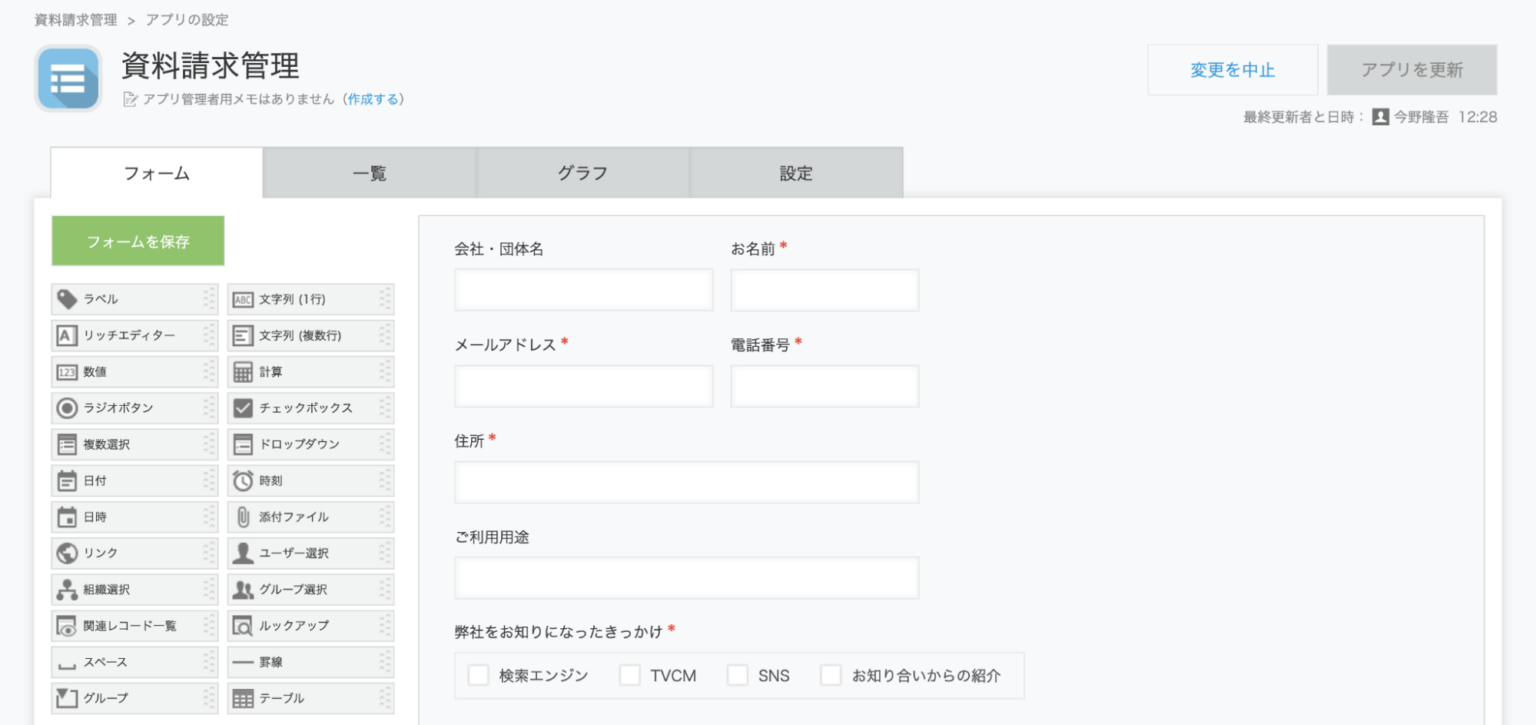The width and height of the screenshot is (1536, 725).
Task: Open the グラフ tab
Action: 583,173
